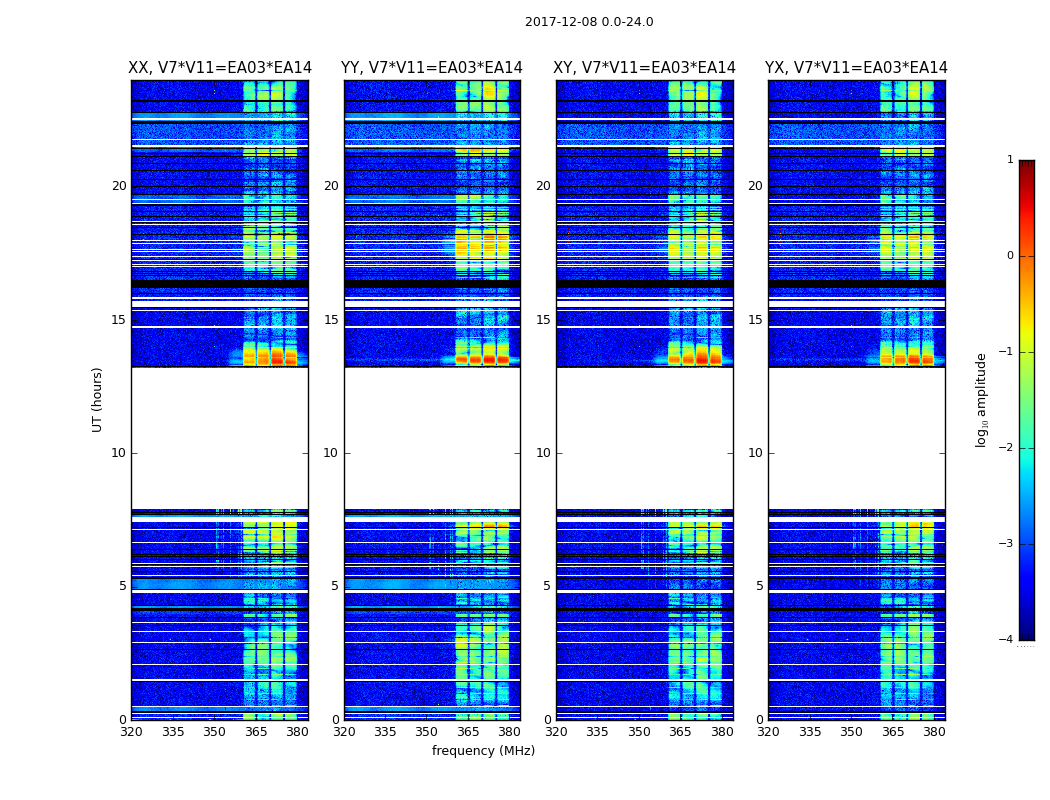Click the YY, V7*V11=EA03*EA14 panel title
The image size is (1050, 800).
432,68
